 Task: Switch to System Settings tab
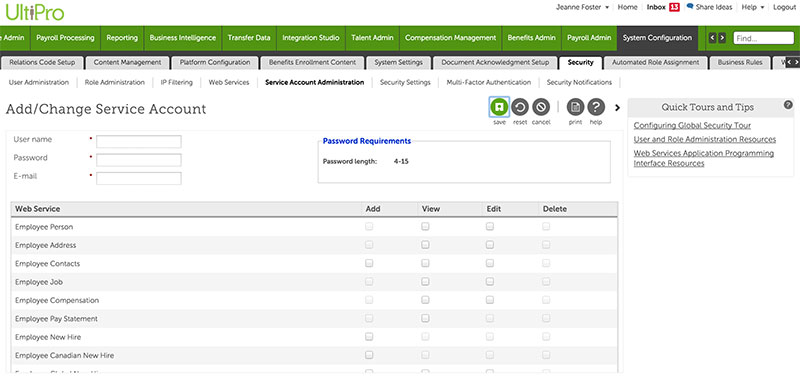point(398,63)
